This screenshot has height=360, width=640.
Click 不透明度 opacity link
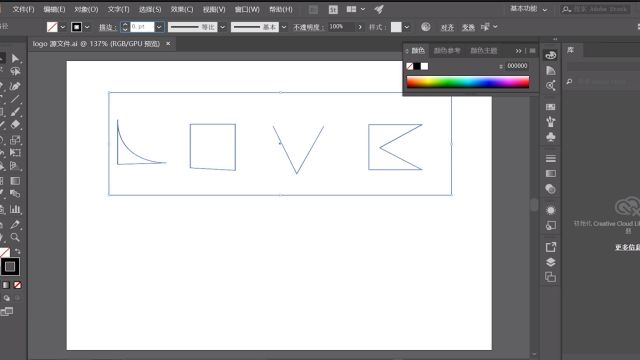[x=309, y=27]
